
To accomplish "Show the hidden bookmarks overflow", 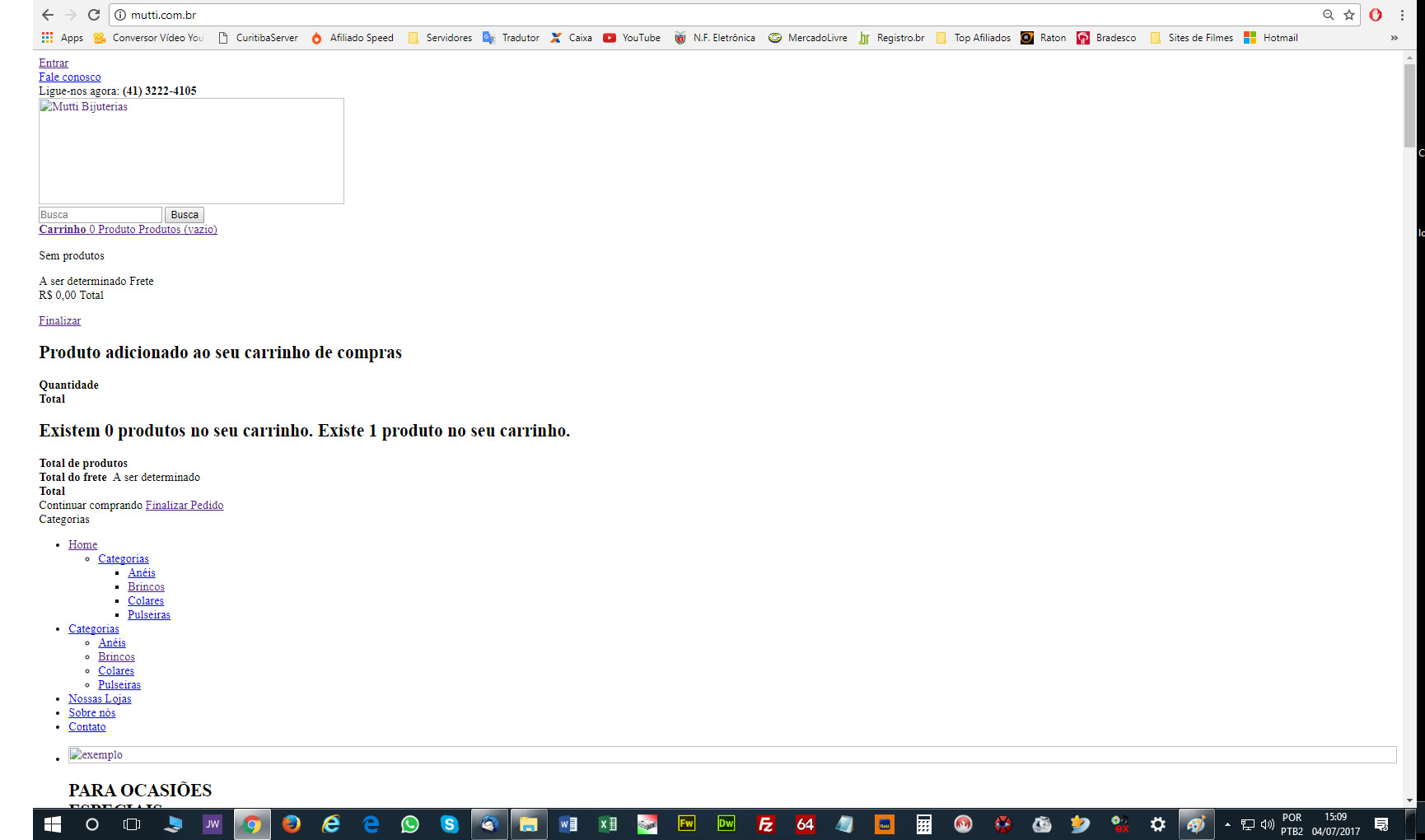I will [x=1394, y=38].
